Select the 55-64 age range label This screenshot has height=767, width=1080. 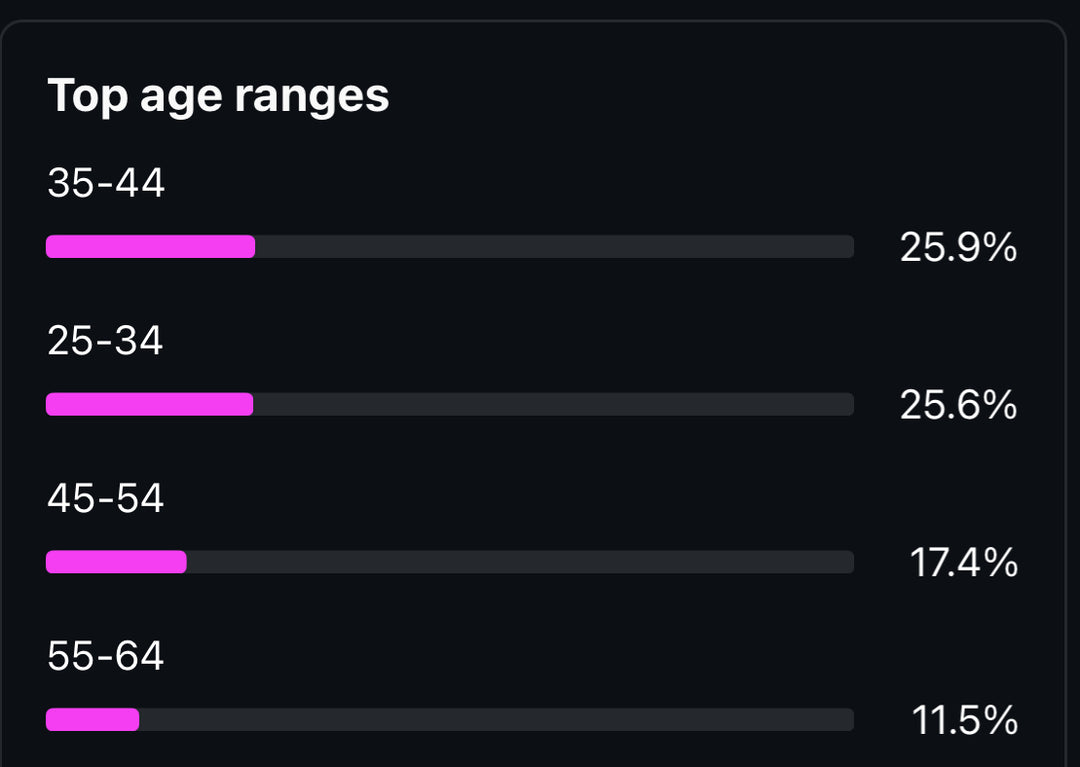106,657
